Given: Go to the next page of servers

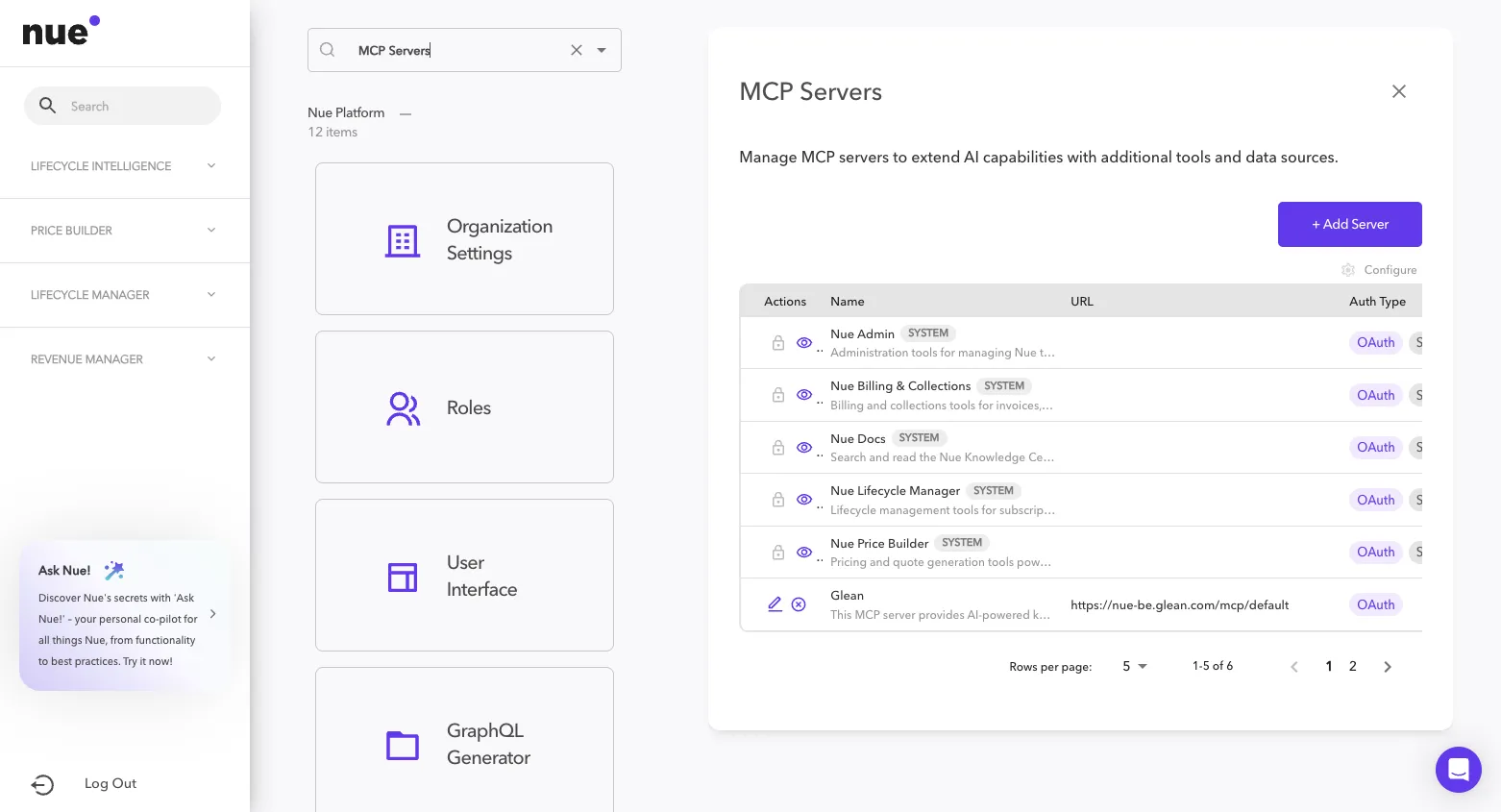Looking at the screenshot, I should tap(1388, 667).
